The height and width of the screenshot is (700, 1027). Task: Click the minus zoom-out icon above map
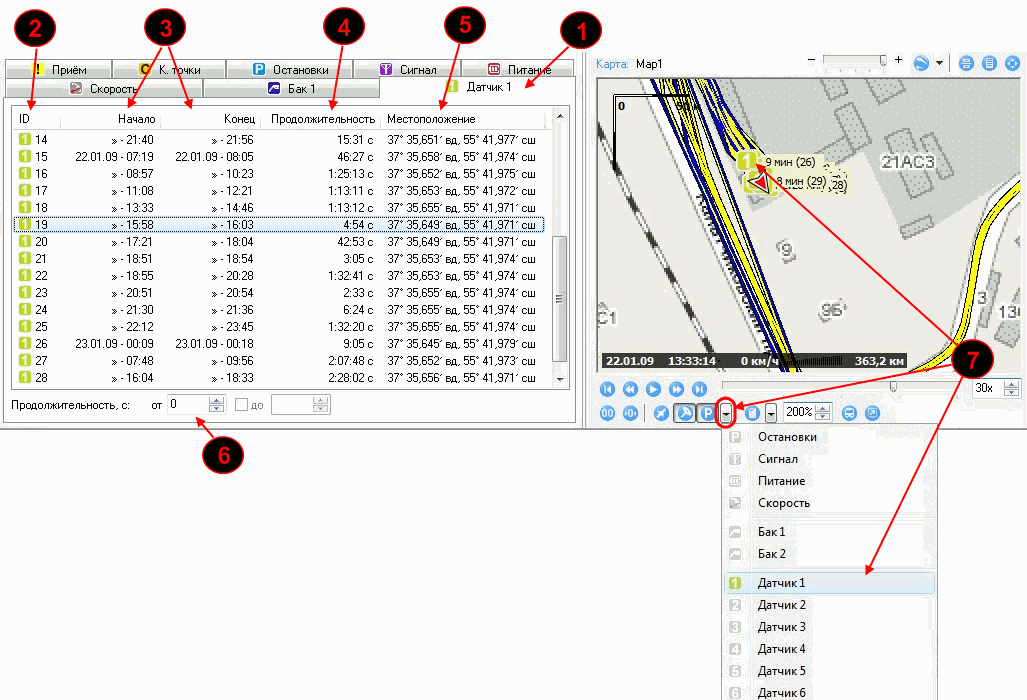click(810, 61)
